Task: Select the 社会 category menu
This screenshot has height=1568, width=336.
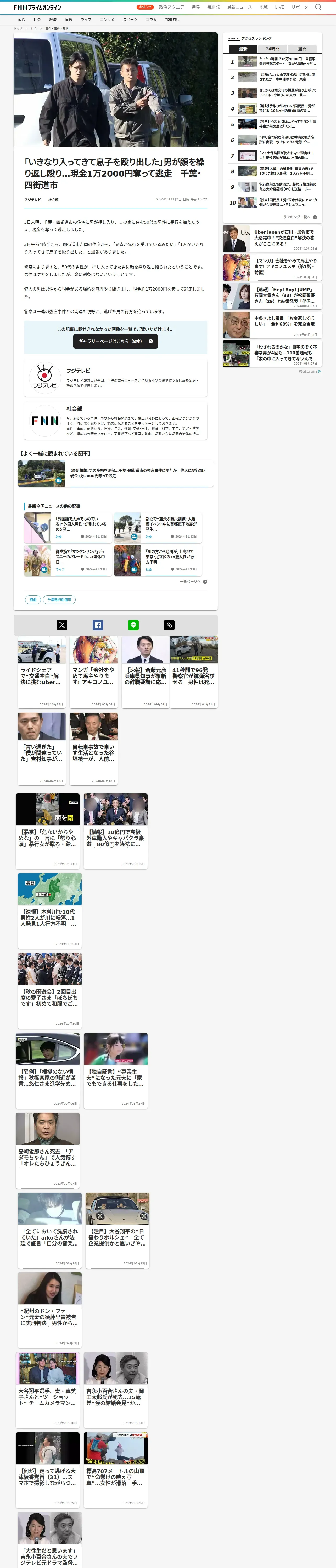Action: (x=37, y=20)
